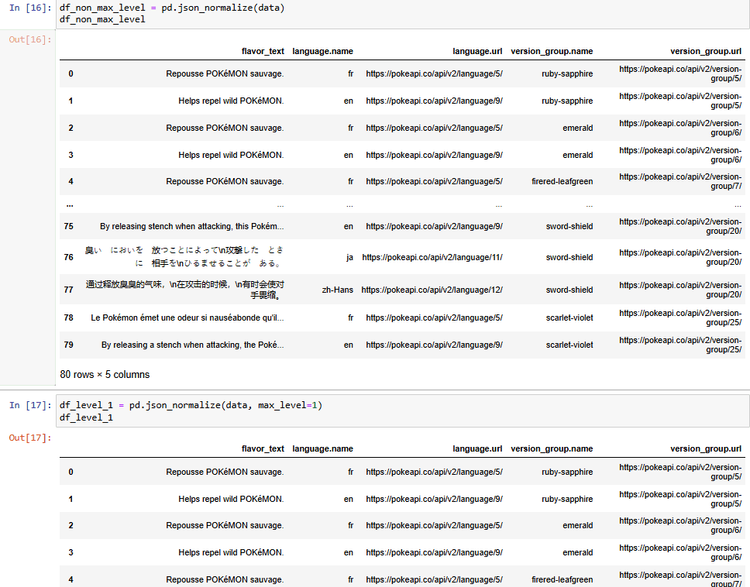Click the zh-Hans language name cell
The image size is (750, 587).
337,290
